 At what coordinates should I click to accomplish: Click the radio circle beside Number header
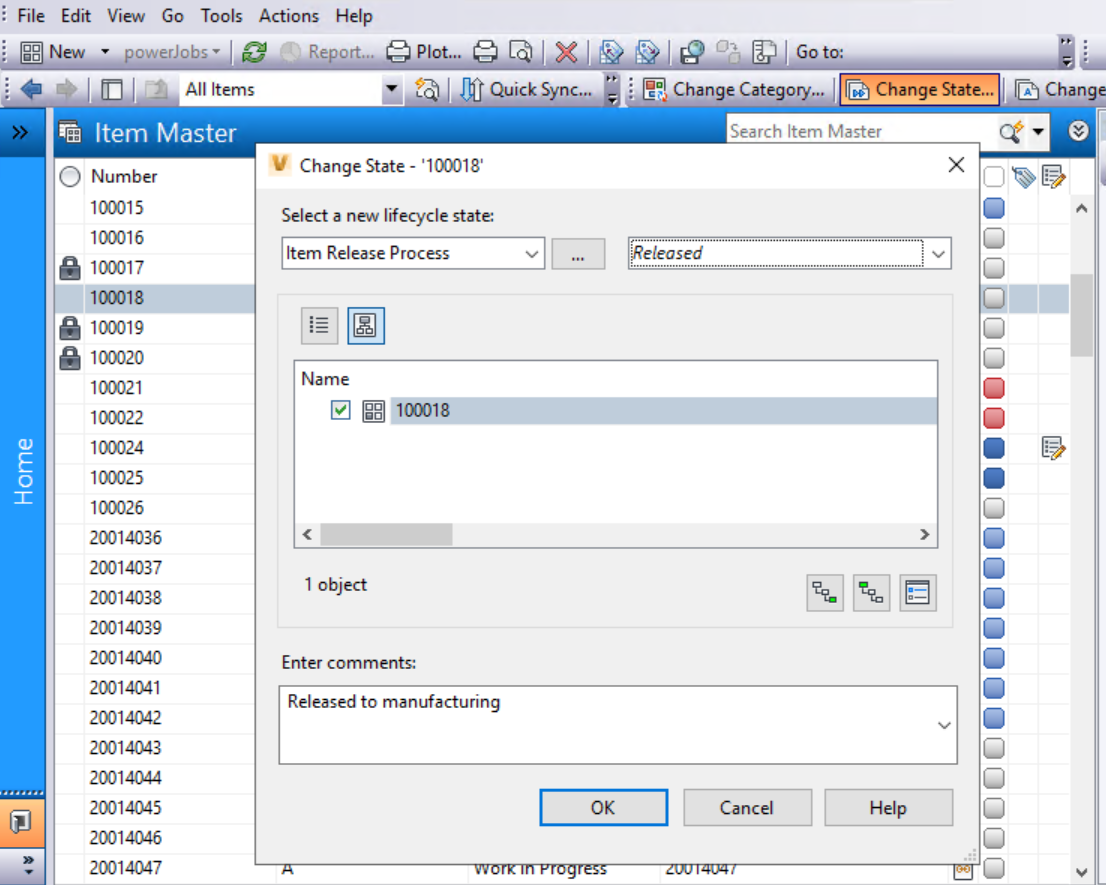point(70,177)
